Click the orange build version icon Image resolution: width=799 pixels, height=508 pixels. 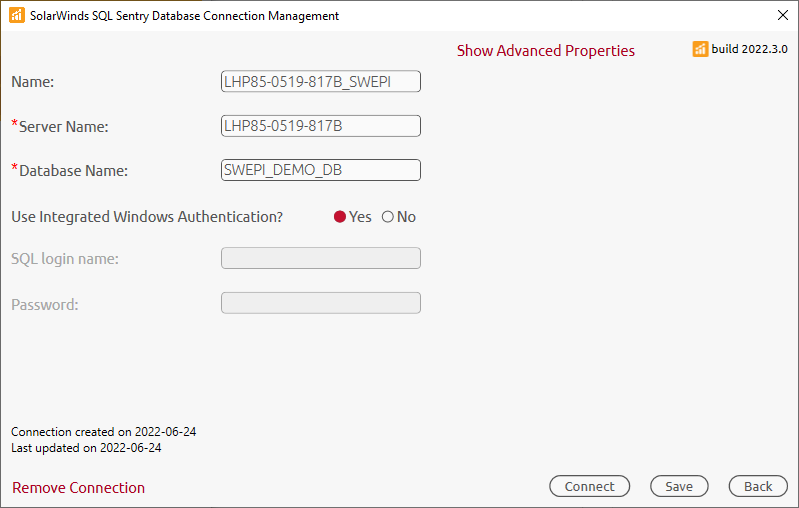coord(701,49)
